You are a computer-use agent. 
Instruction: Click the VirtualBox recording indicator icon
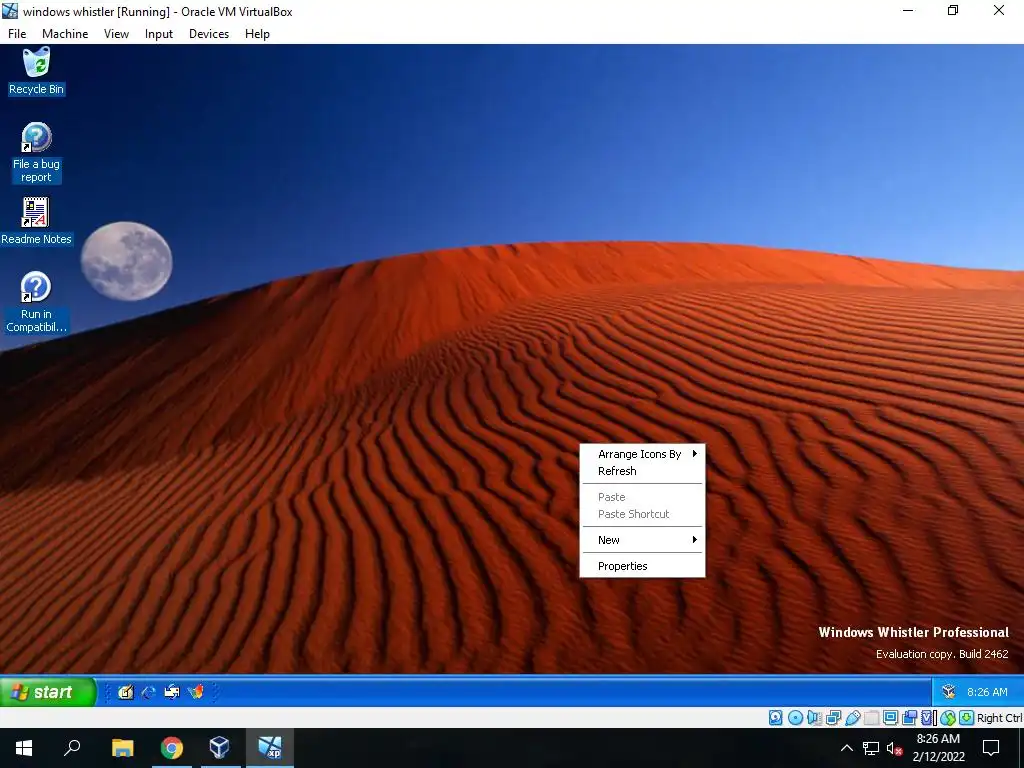(x=909, y=718)
